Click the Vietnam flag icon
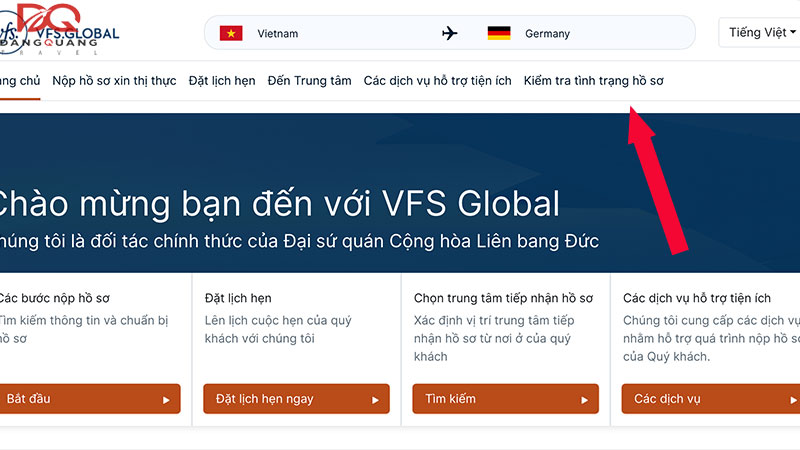This screenshot has height=450, width=800. click(x=231, y=33)
